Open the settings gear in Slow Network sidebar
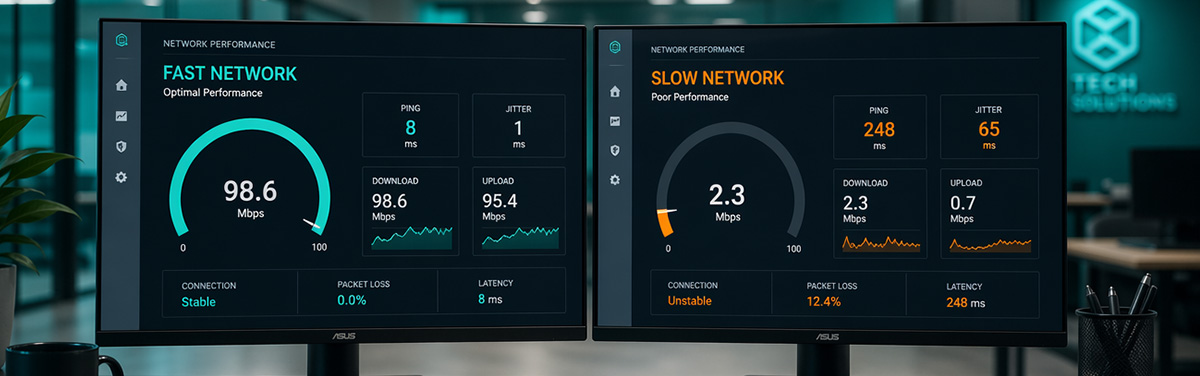 tap(615, 180)
